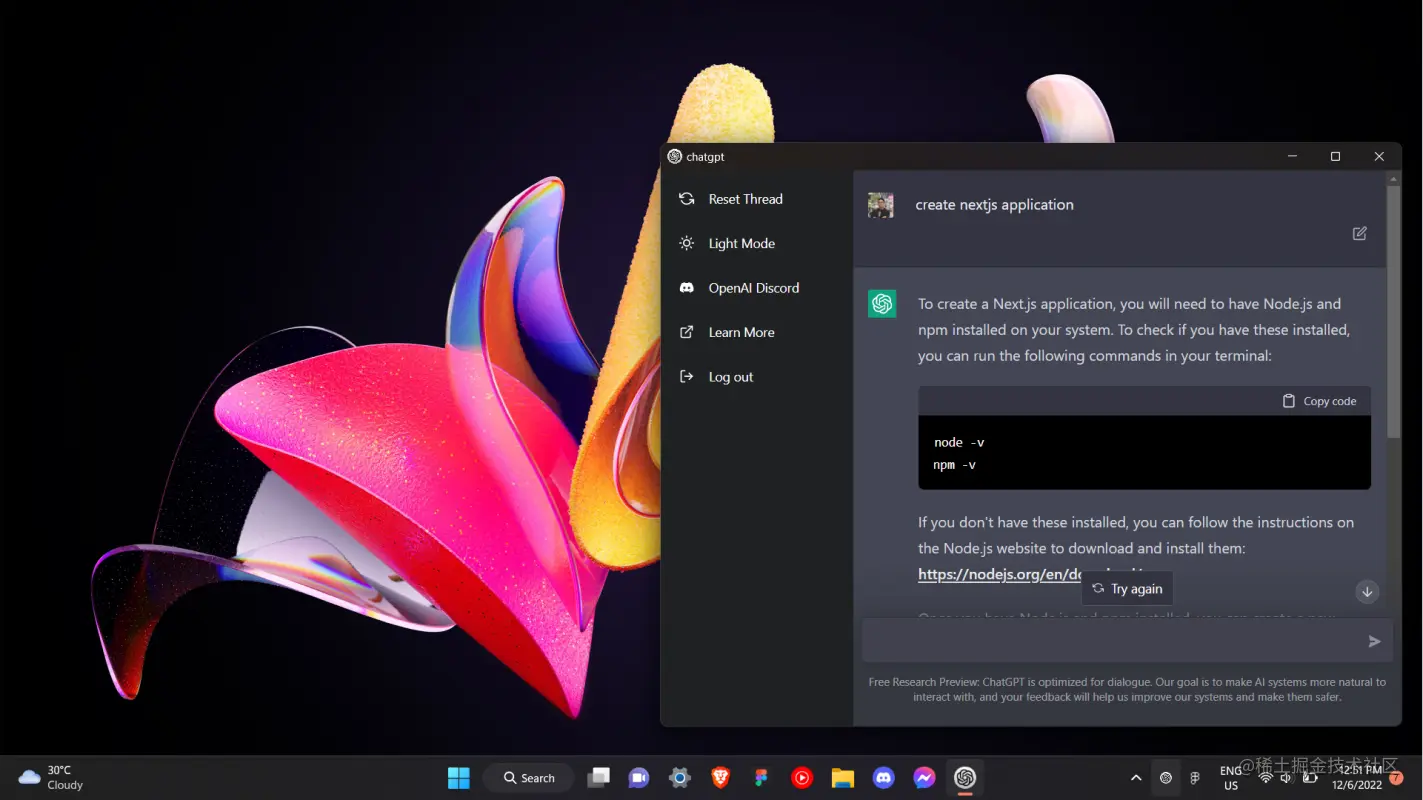Open Figma from the taskbar

coord(761,778)
